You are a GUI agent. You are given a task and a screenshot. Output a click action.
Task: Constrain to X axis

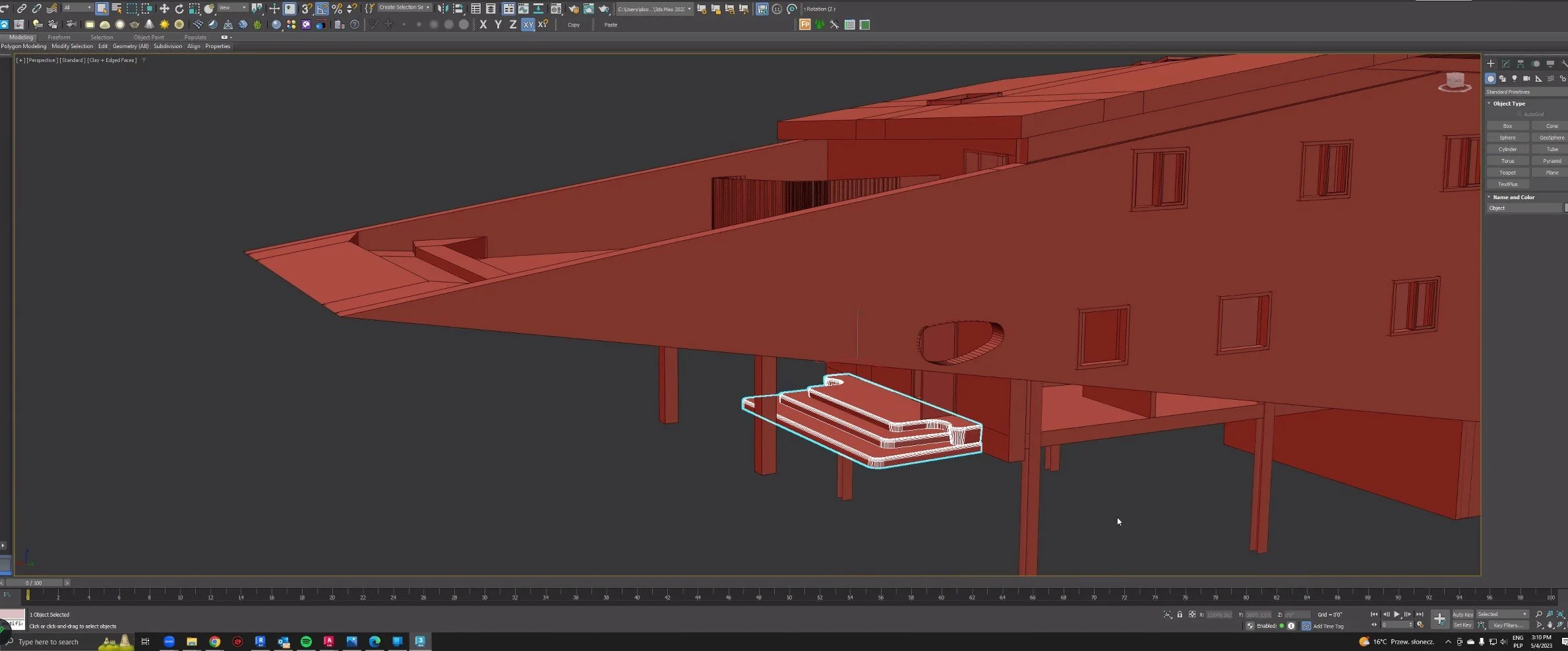pos(483,24)
